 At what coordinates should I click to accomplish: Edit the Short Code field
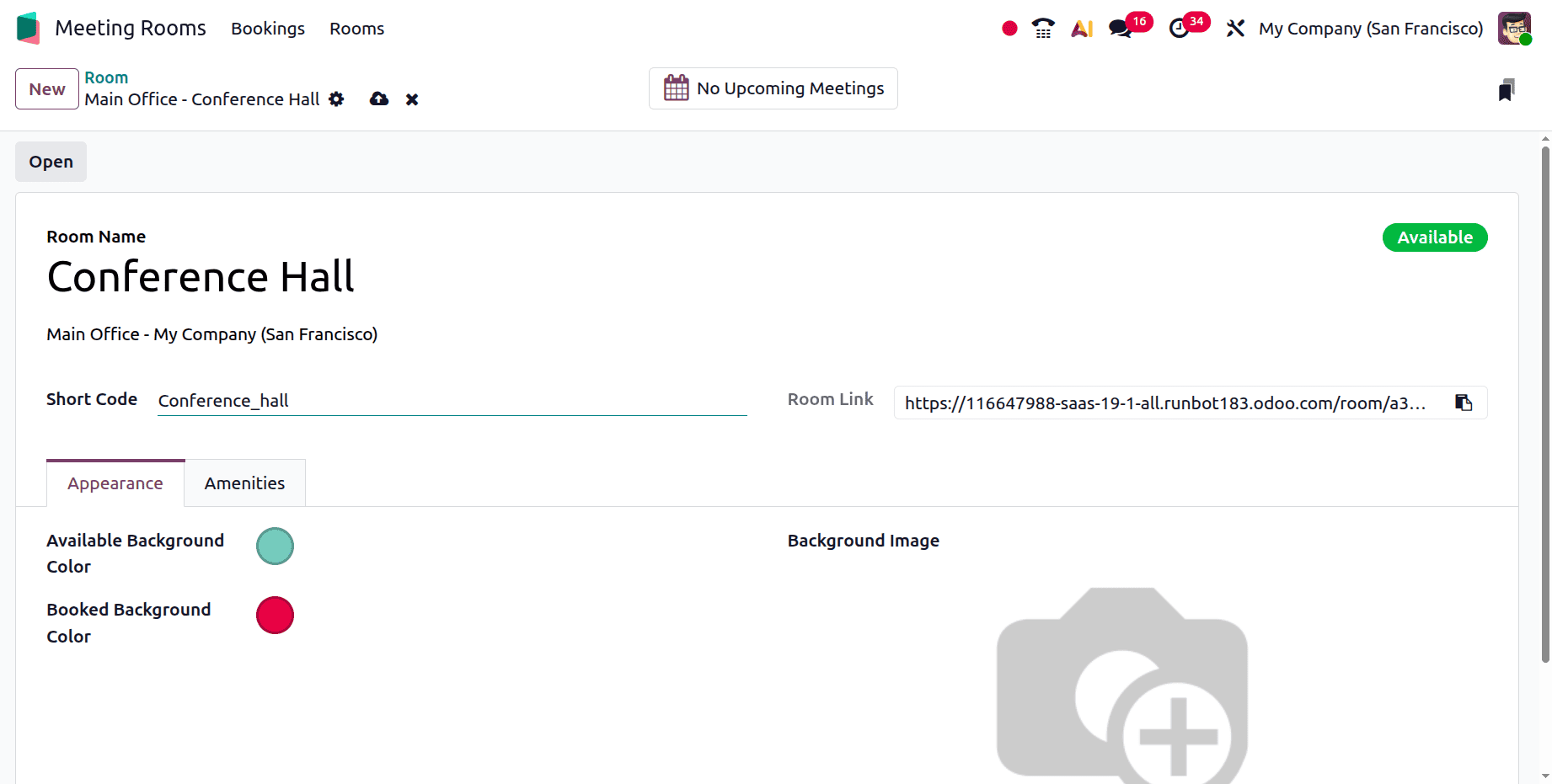point(452,401)
